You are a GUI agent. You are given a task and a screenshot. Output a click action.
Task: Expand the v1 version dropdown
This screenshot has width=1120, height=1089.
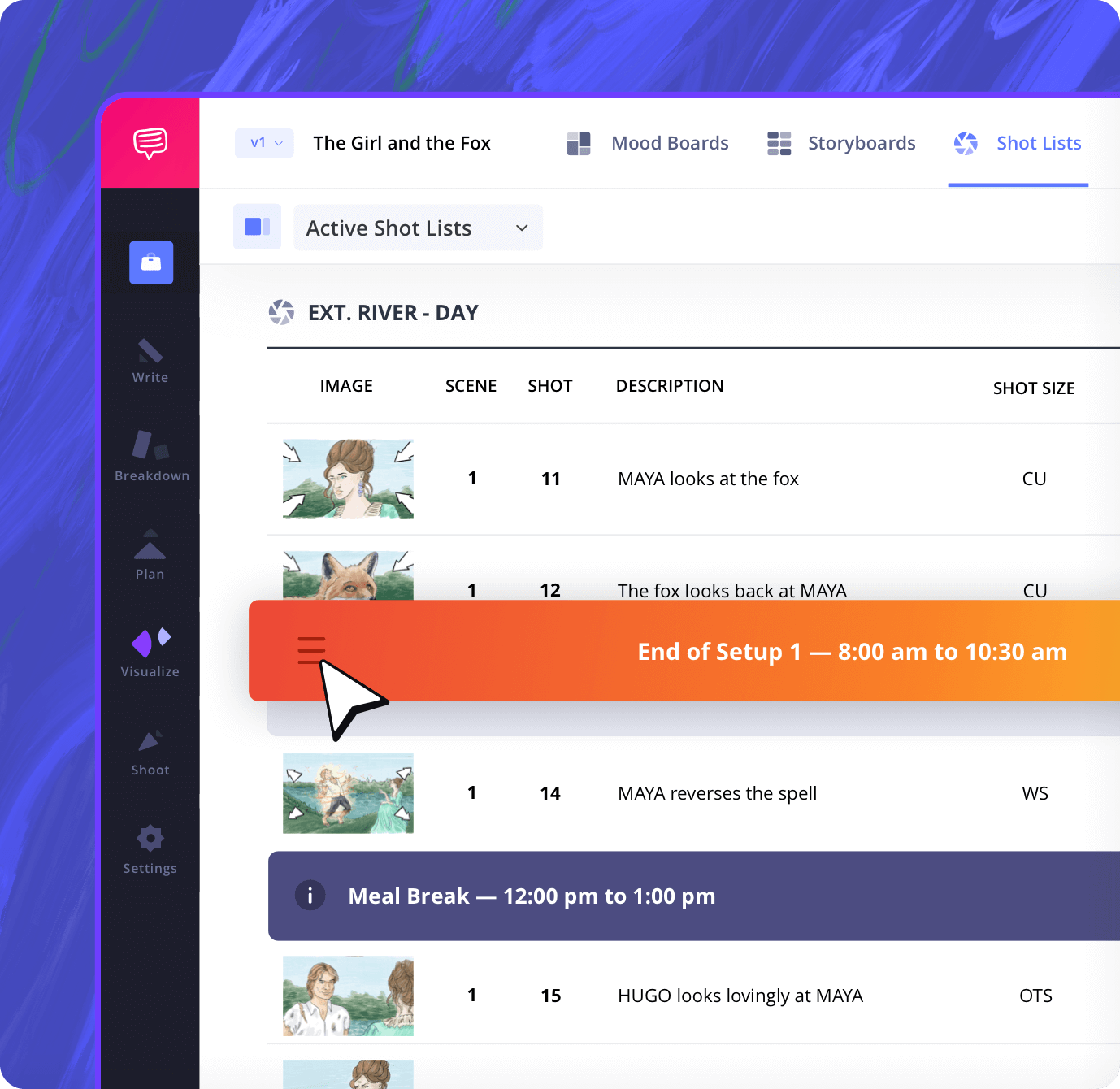(265, 143)
